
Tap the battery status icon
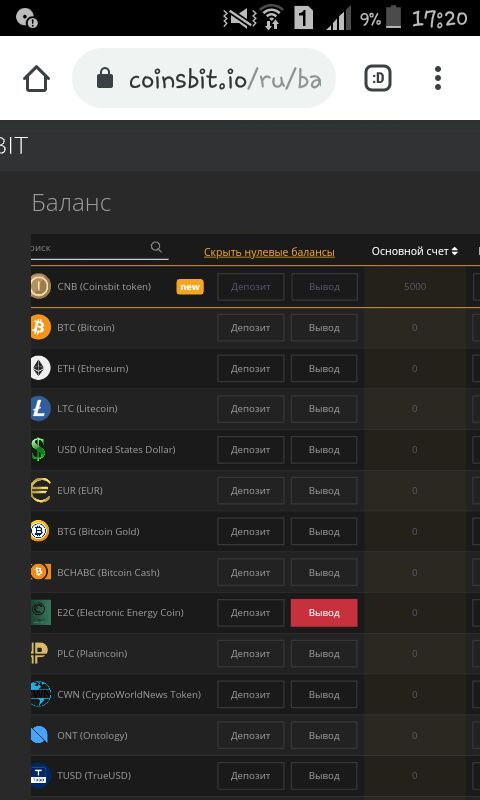click(x=393, y=18)
